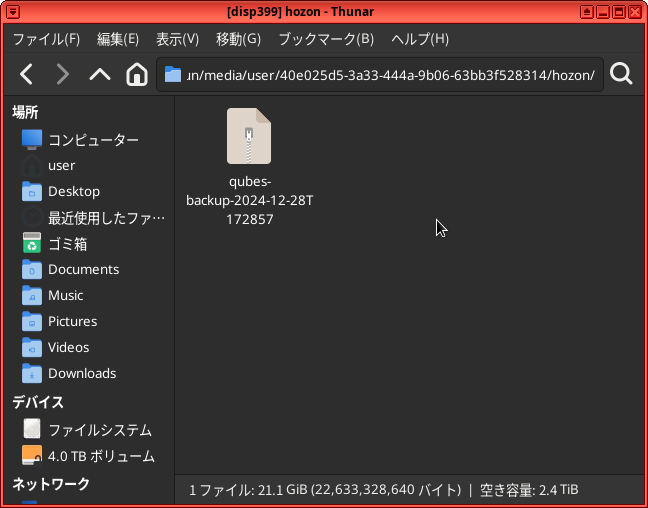Click the 4.0 TB ボリューム drive icon
648x508 pixels.
[32, 455]
